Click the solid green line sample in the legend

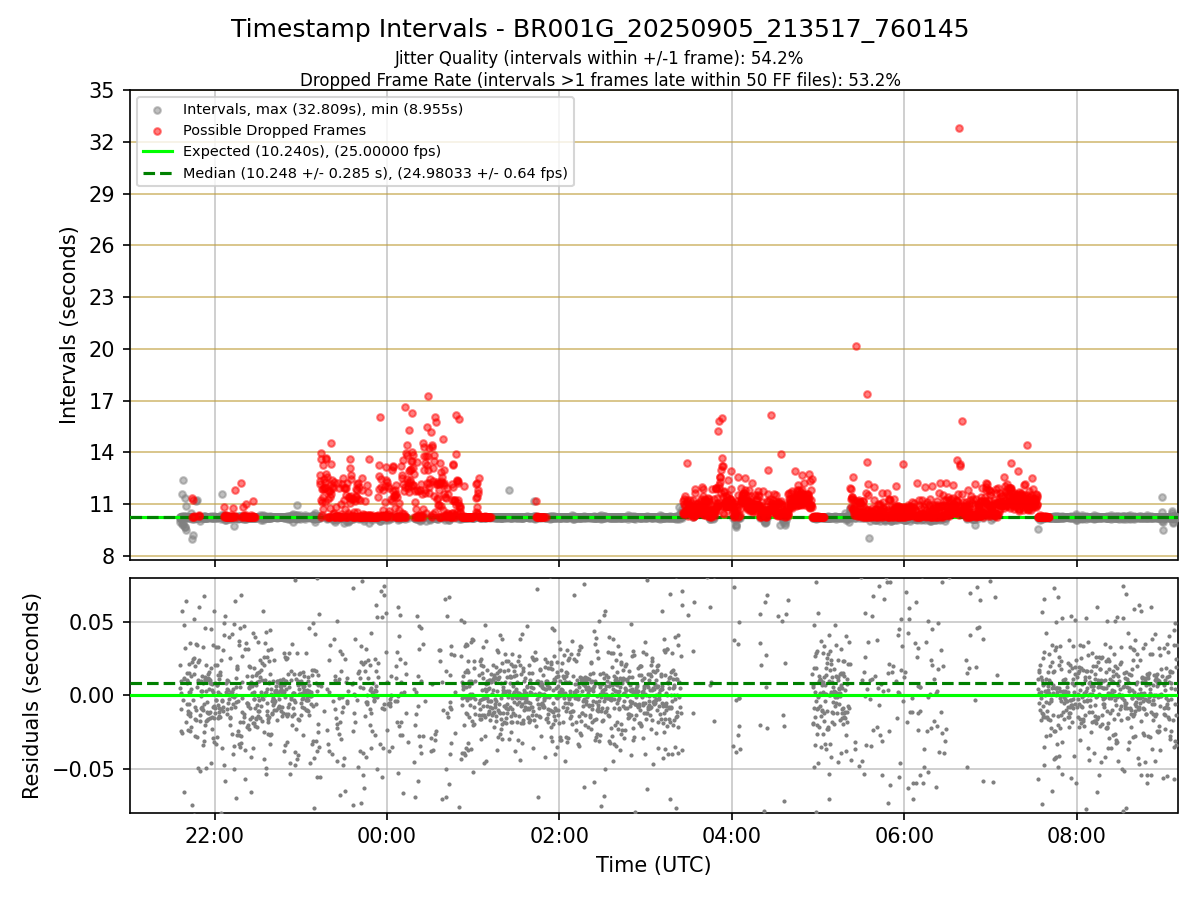coord(158,152)
